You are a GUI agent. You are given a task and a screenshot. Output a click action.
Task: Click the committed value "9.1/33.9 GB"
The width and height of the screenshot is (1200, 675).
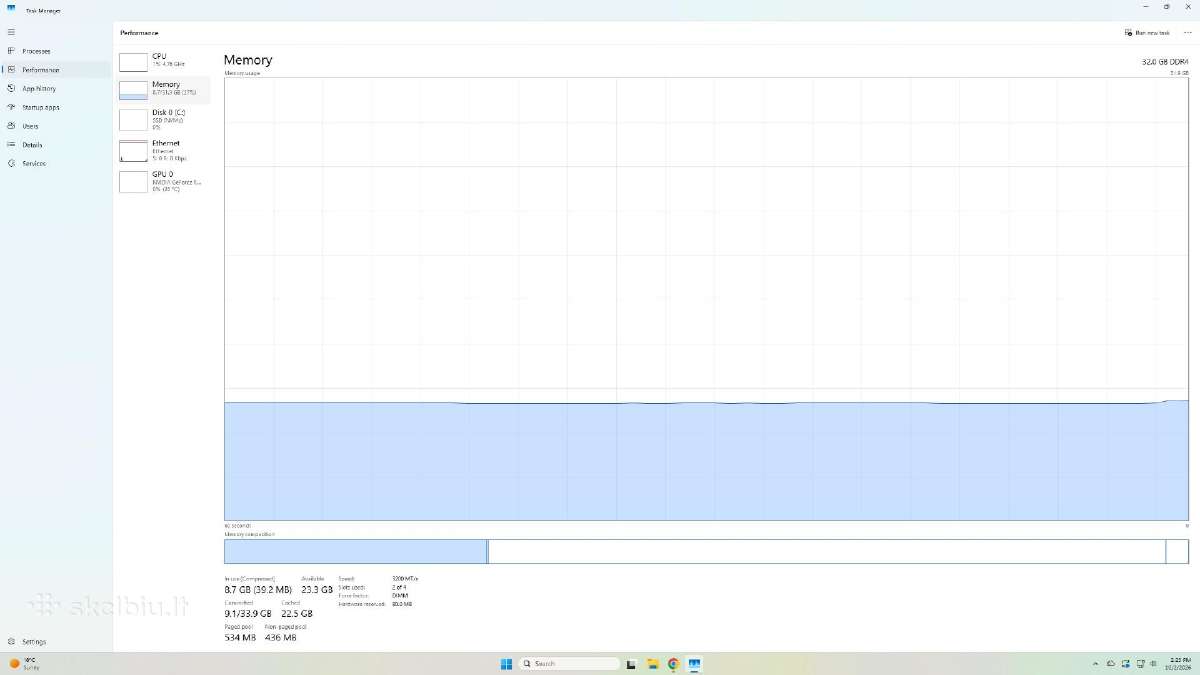click(x=248, y=614)
